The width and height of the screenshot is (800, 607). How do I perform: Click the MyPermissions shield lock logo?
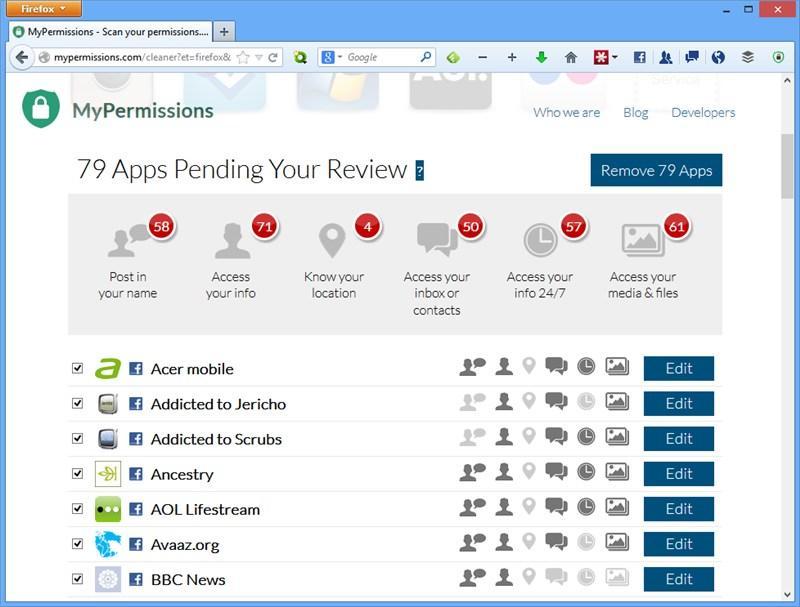coord(41,108)
